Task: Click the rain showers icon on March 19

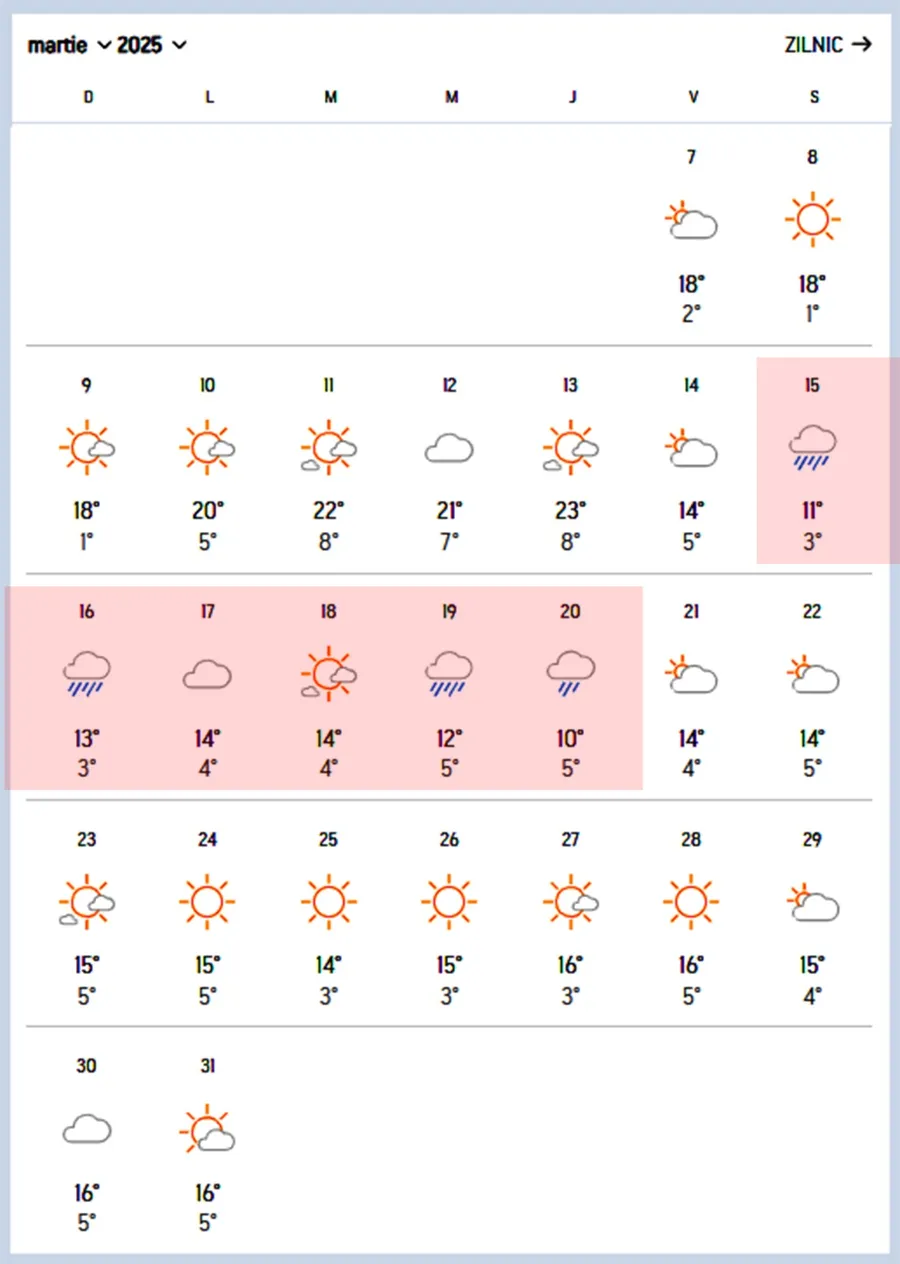Action: pos(448,674)
